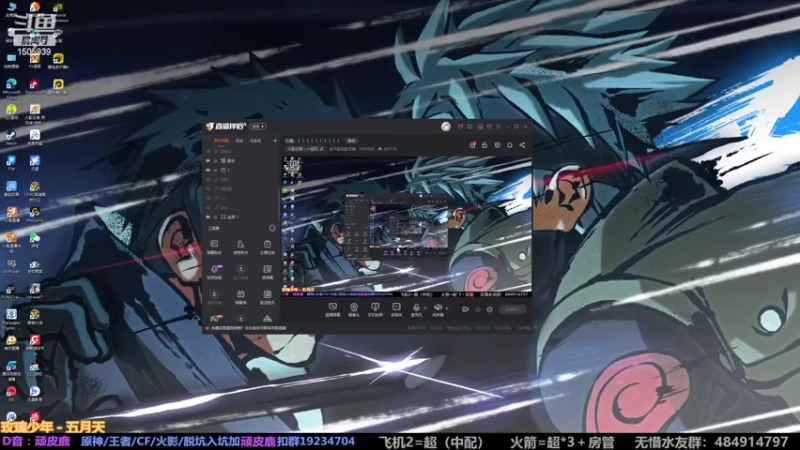This screenshot has width=800, height=450.
Task: Click the start live button at bottom right
Action: (x=512, y=309)
